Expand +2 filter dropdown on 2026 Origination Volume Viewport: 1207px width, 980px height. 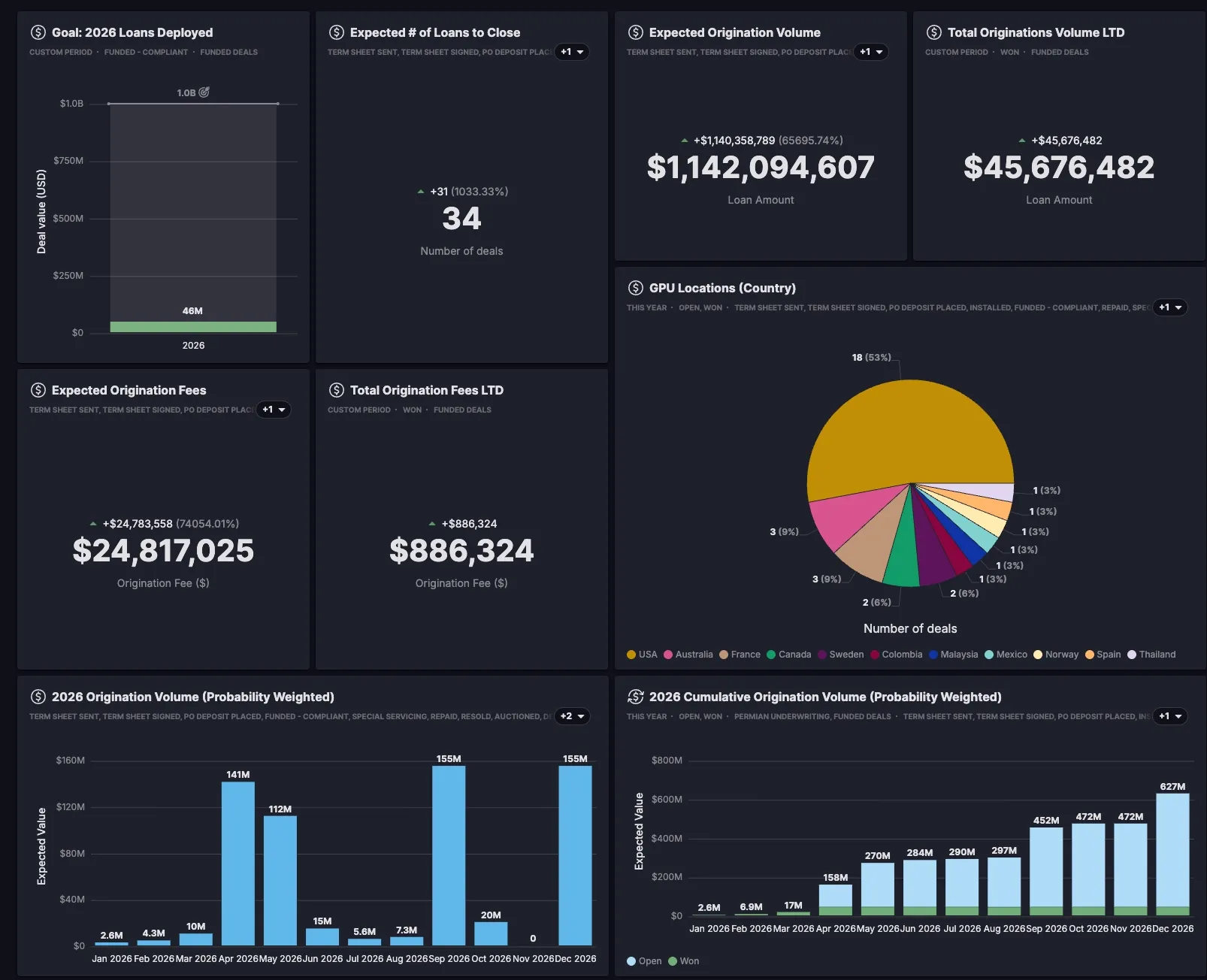572,716
